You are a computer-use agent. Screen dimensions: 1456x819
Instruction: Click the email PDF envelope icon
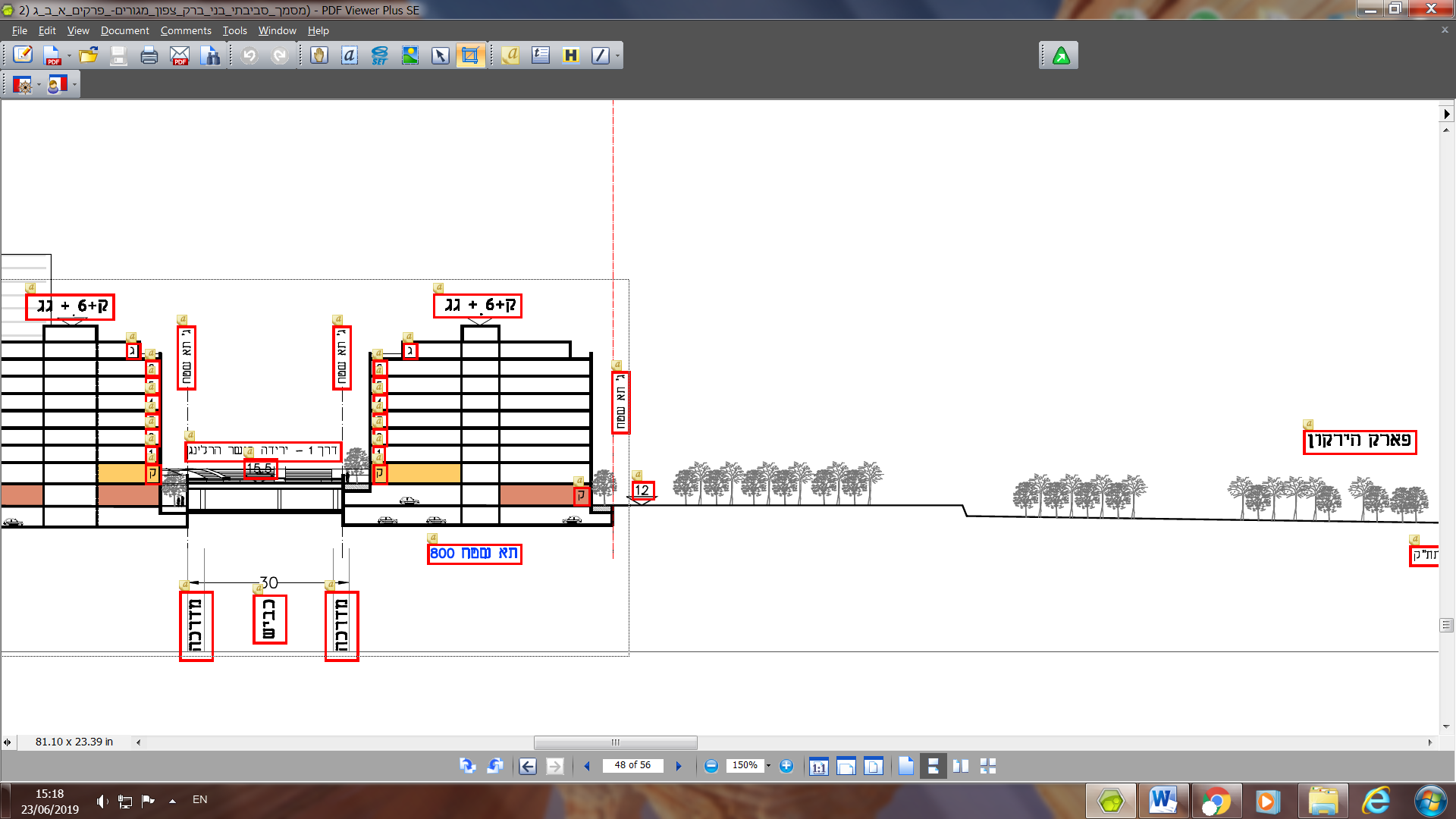pyautogui.click(x=180, y=55)
